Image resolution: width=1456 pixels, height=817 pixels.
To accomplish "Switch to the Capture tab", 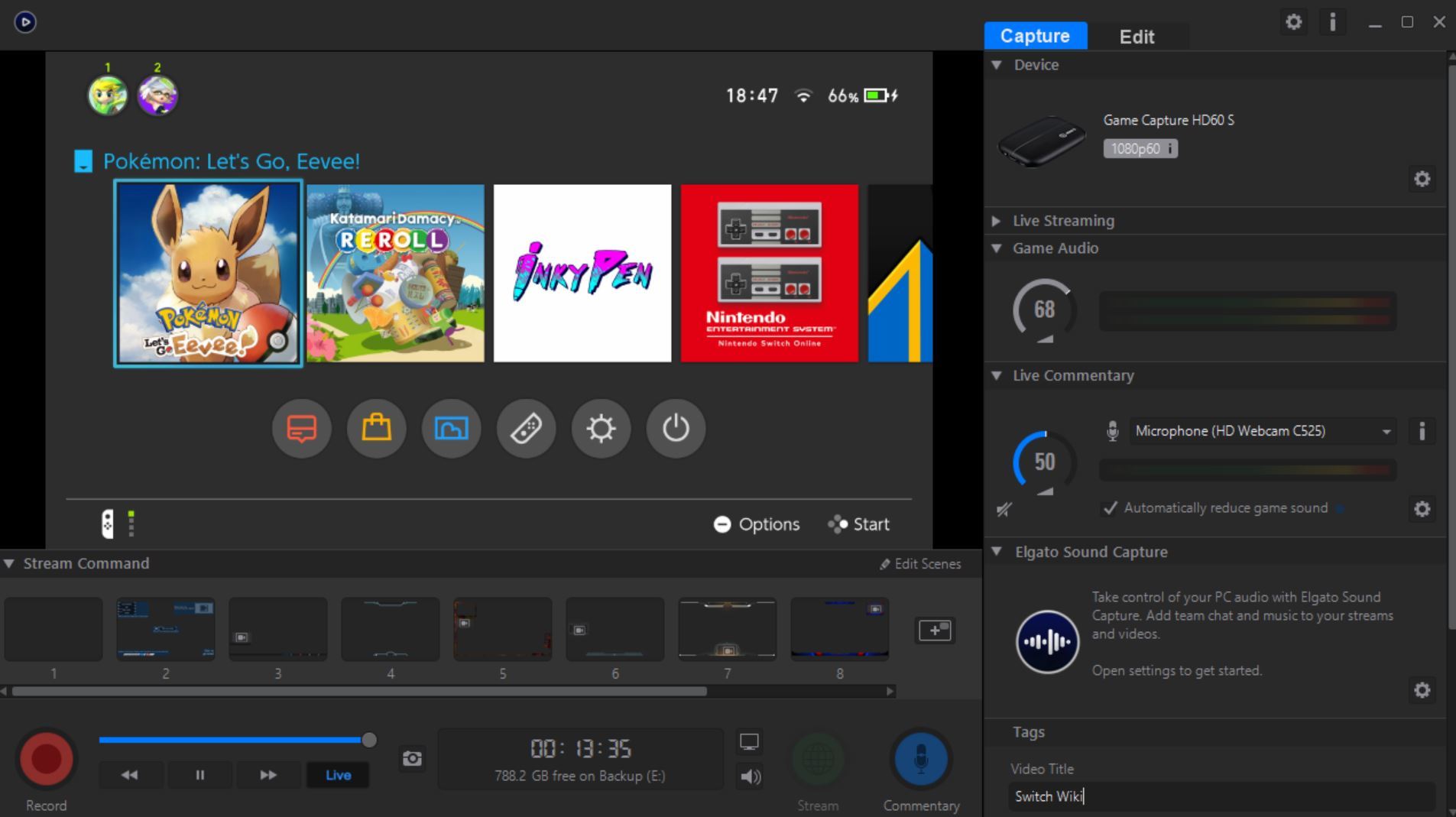I will tap(1035, 36).
